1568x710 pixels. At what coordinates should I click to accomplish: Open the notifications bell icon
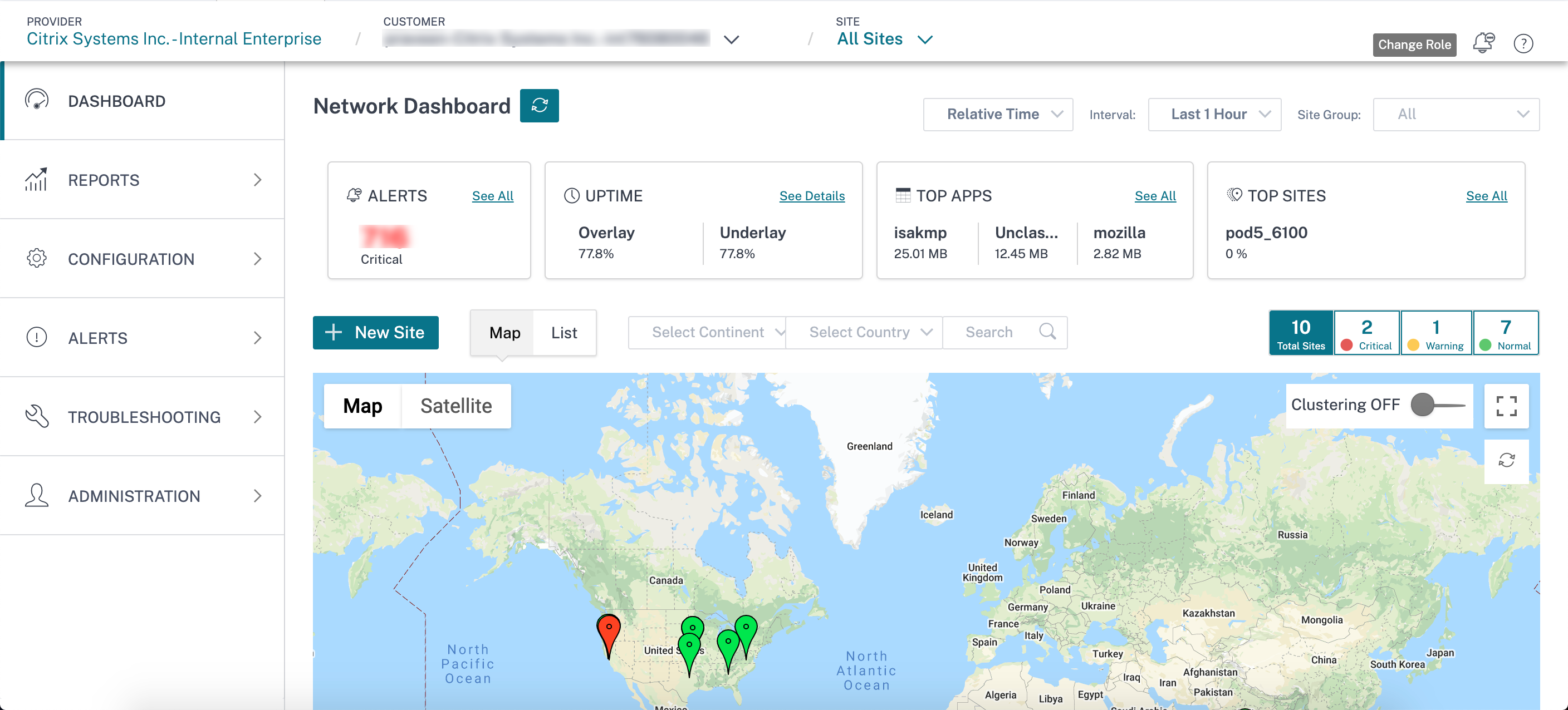[x=1483, y=43]
